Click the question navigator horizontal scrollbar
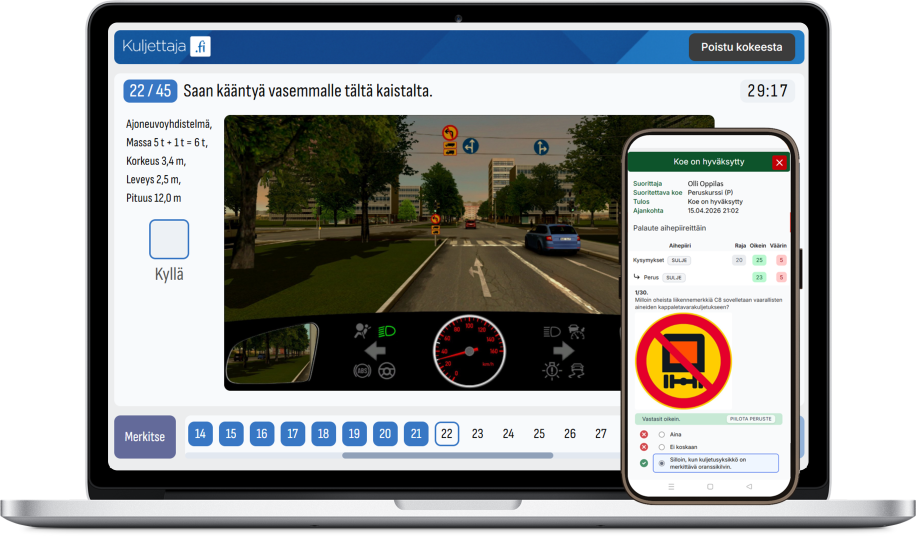 447,456
